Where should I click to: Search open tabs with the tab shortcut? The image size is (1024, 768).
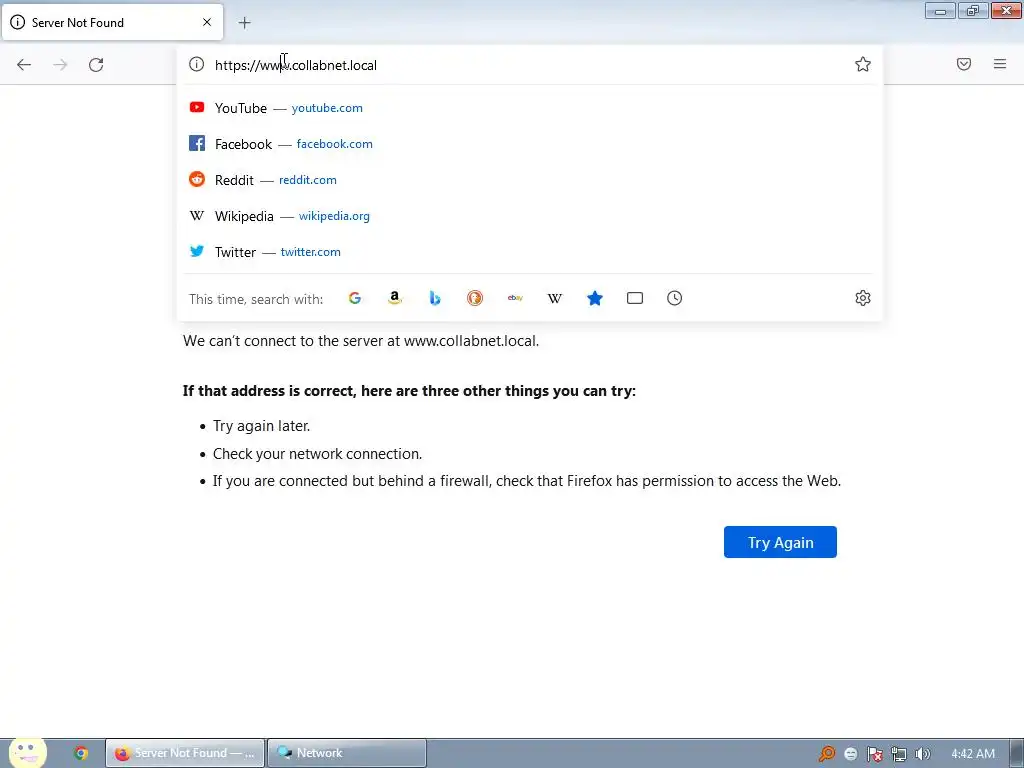click(635, 298)
